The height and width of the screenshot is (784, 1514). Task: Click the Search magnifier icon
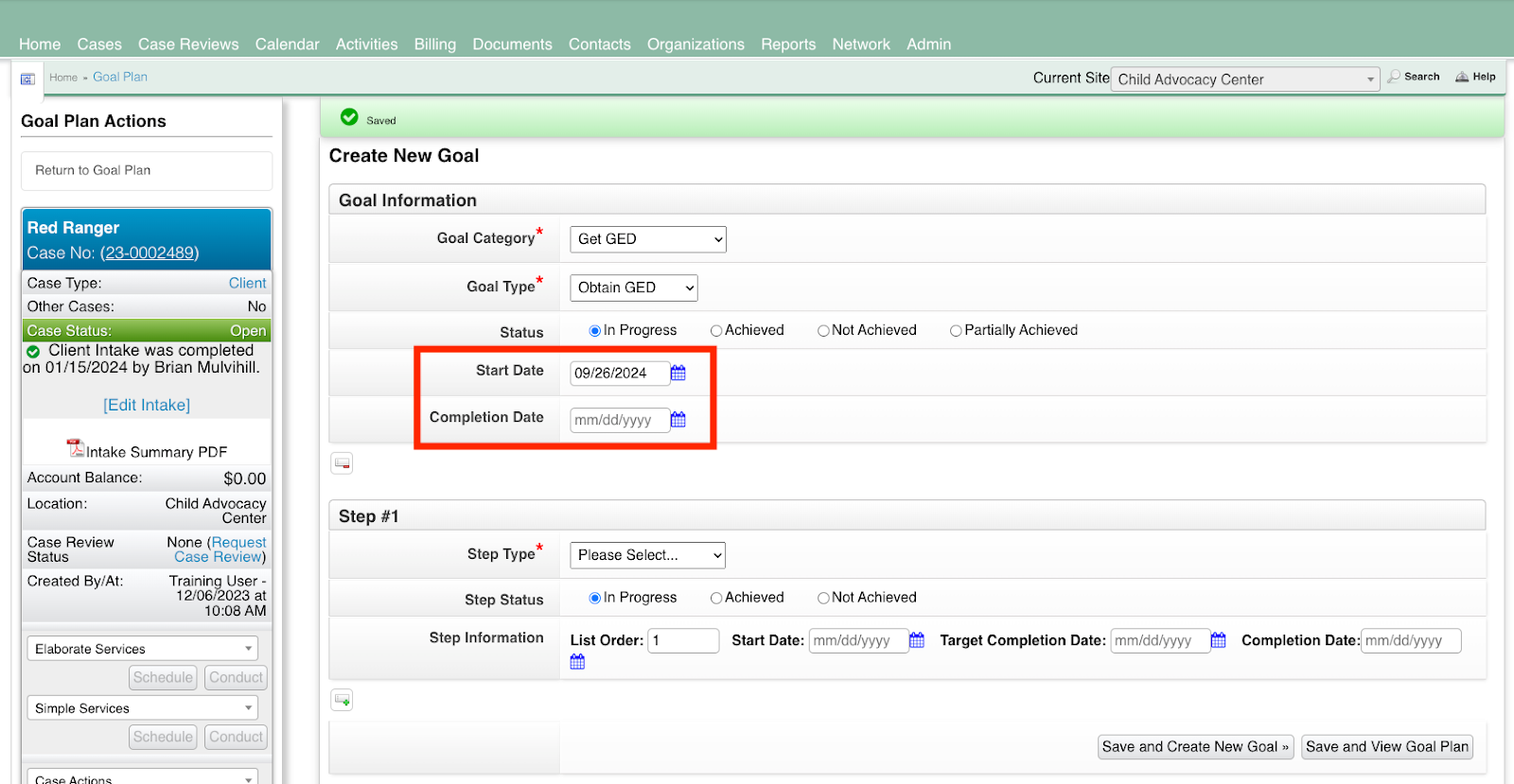click(x=1394, y=77)
